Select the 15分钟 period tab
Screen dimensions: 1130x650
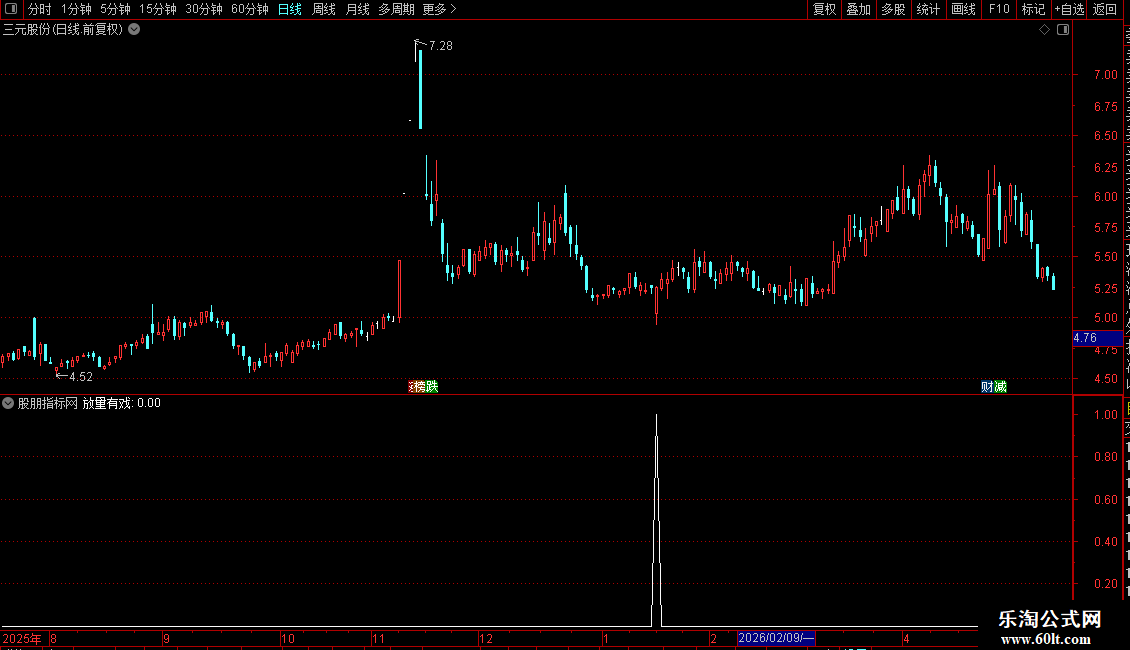(158, 9)
